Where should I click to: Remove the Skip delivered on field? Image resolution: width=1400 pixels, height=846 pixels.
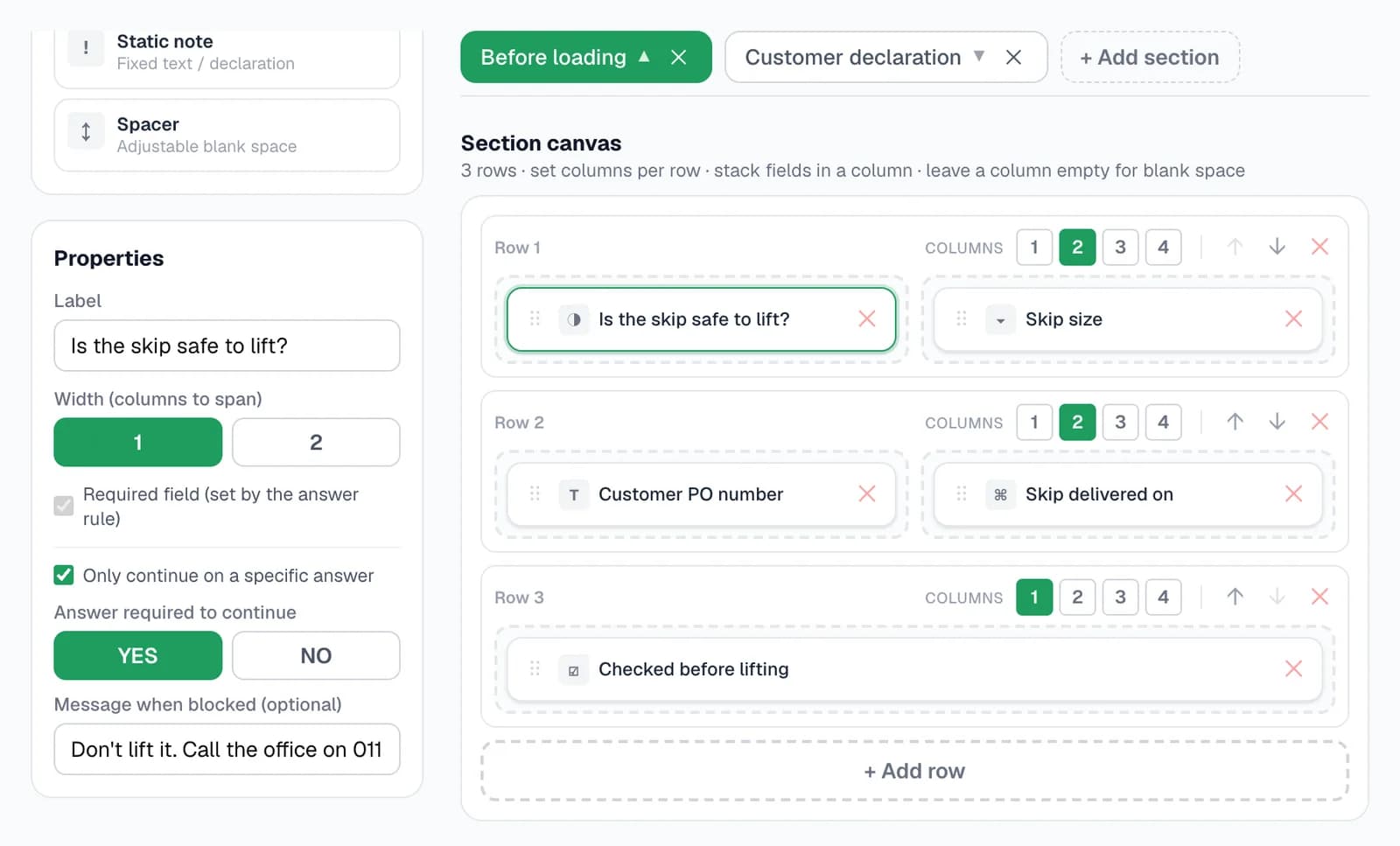point(1293,494)
